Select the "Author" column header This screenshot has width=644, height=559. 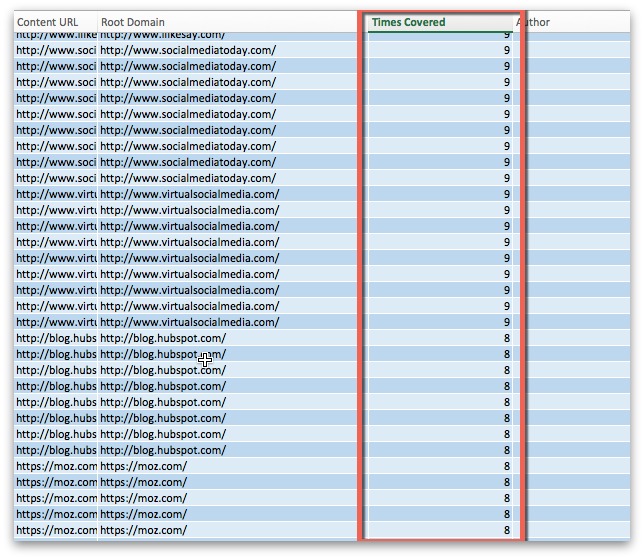[572, 22]
